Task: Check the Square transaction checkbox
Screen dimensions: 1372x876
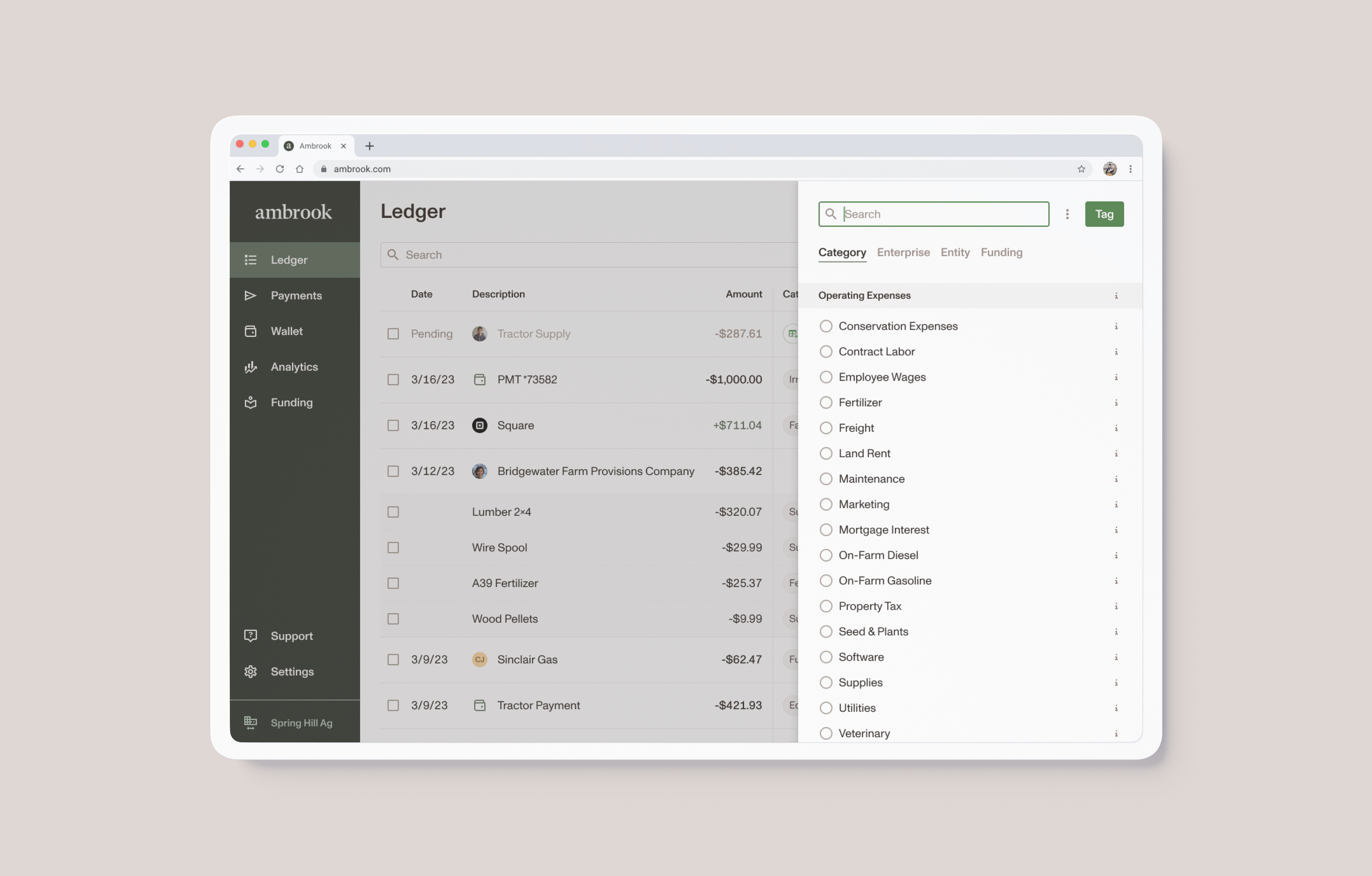Action: point(393,425)
